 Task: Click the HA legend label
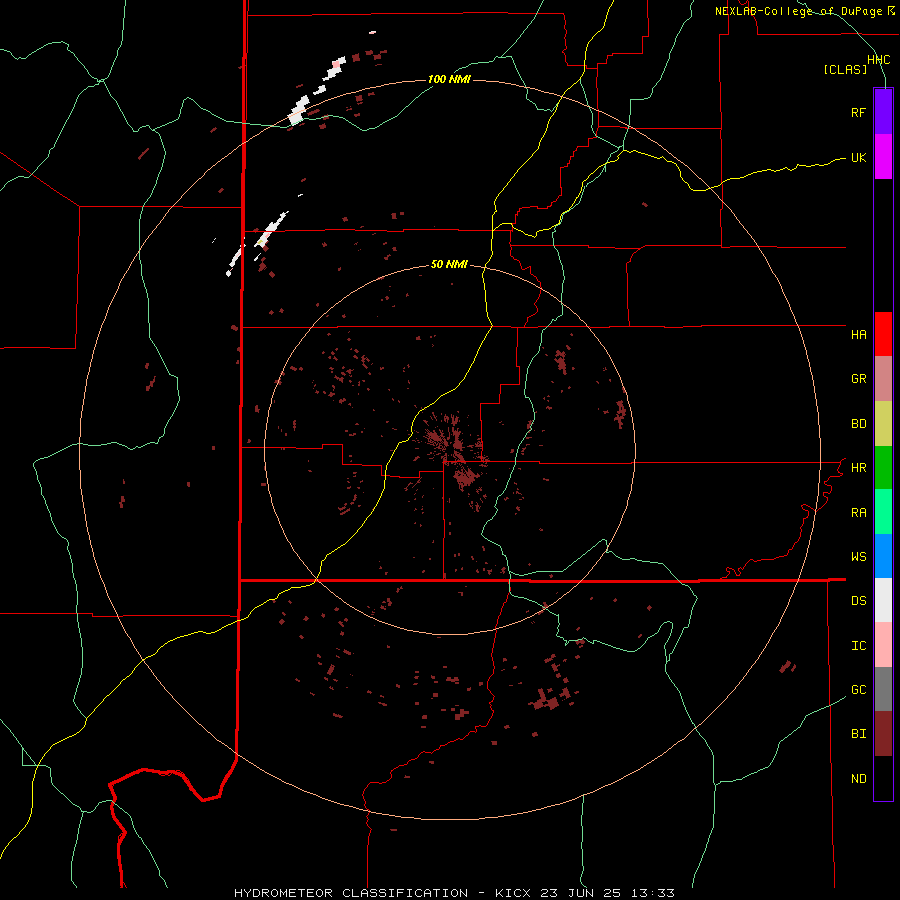click(858, 335)
